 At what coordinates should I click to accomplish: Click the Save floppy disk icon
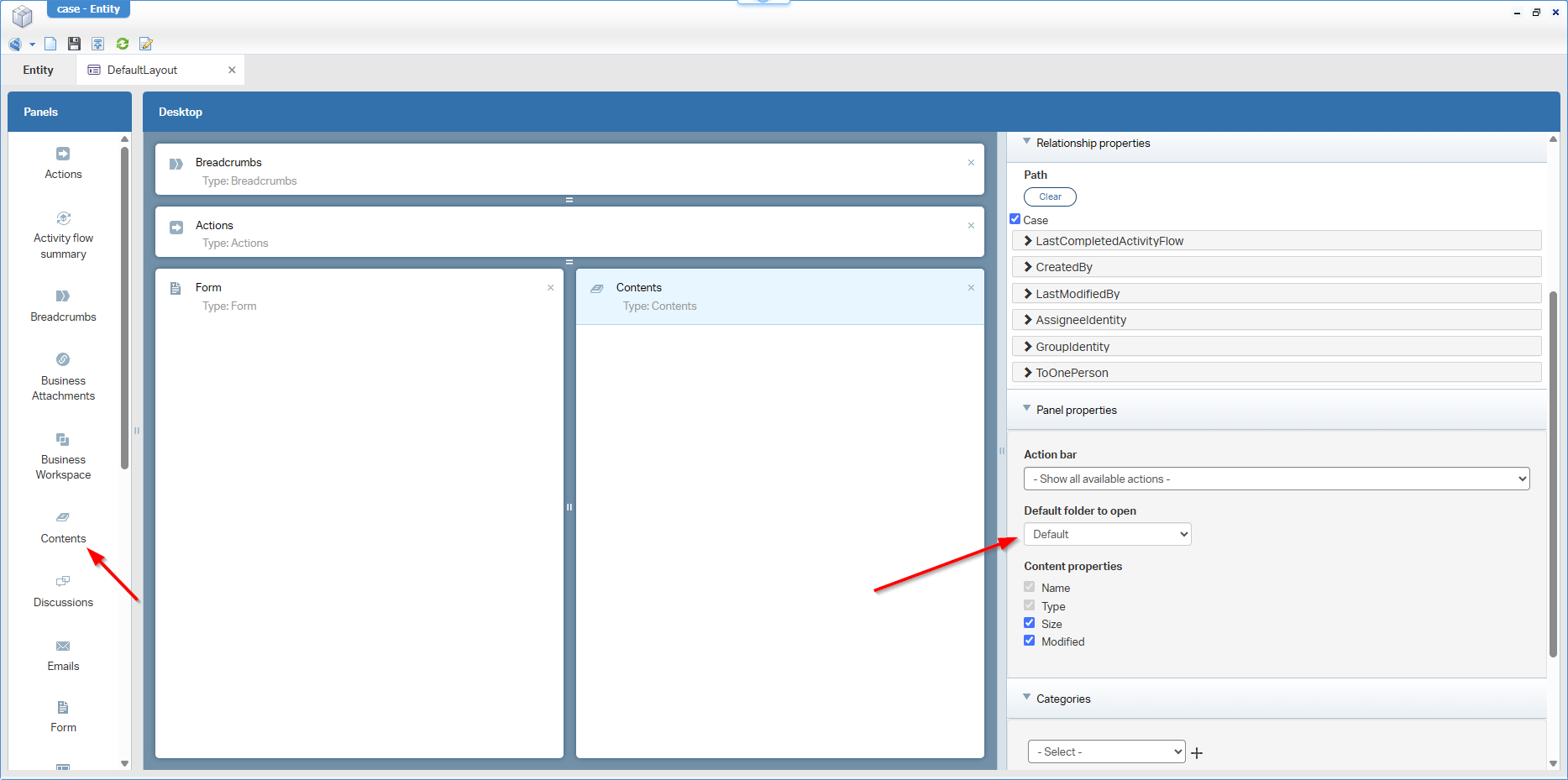[74, 44]
